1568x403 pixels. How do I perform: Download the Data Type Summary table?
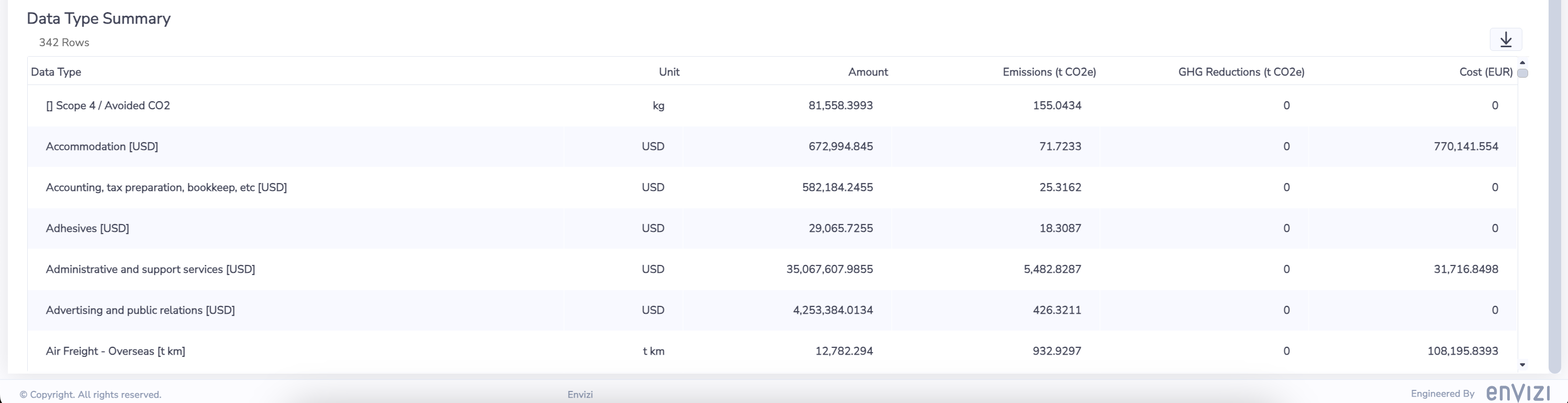1505,39
